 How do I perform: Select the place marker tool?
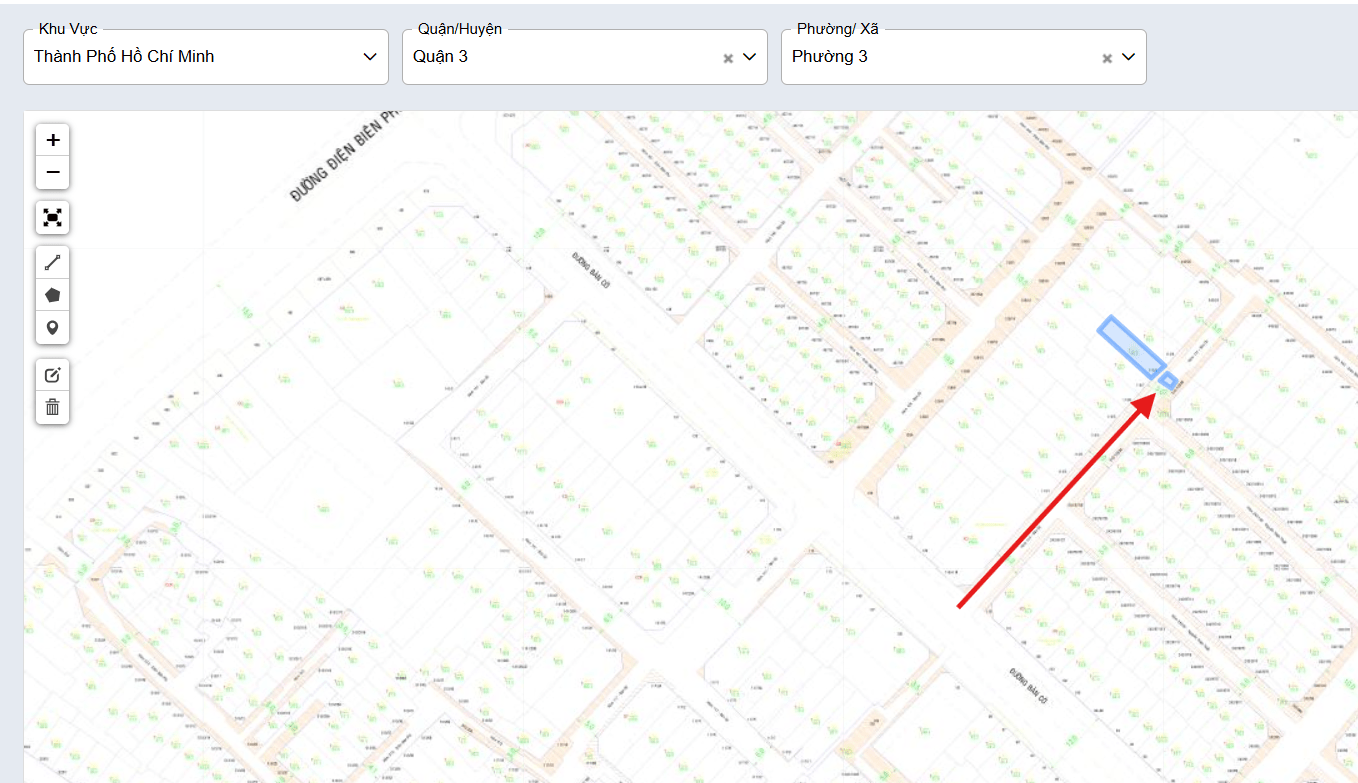(x=53, y=327)
